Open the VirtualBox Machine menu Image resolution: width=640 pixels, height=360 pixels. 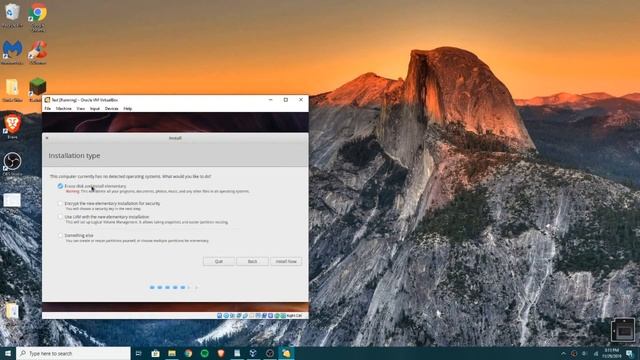[x=64, y=109]
